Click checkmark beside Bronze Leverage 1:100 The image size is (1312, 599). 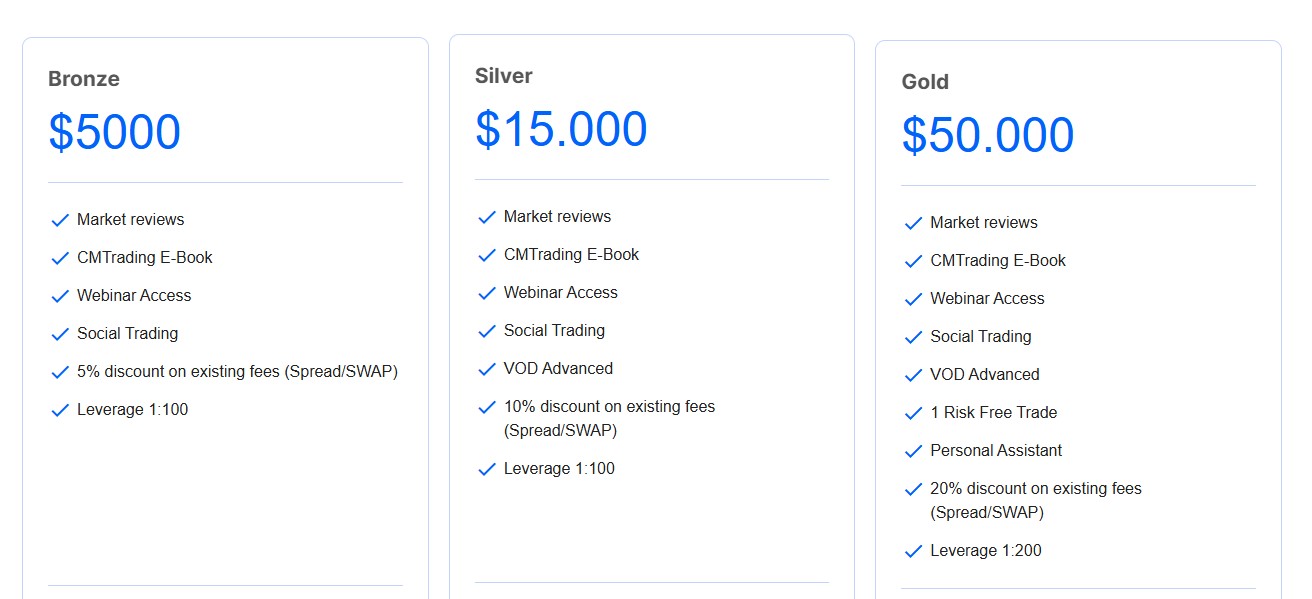pos(60,410)
